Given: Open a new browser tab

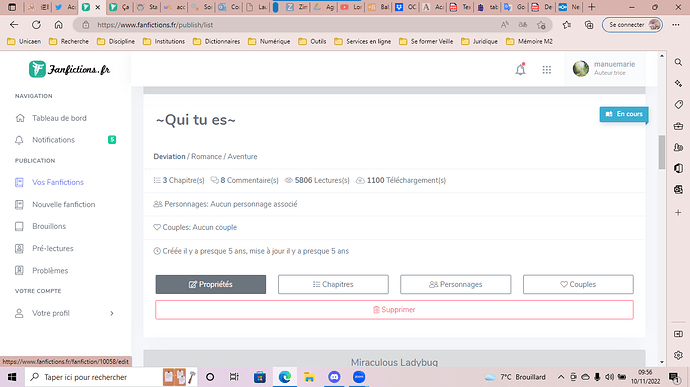Looking at the screenshot, I should pos(591,7).
